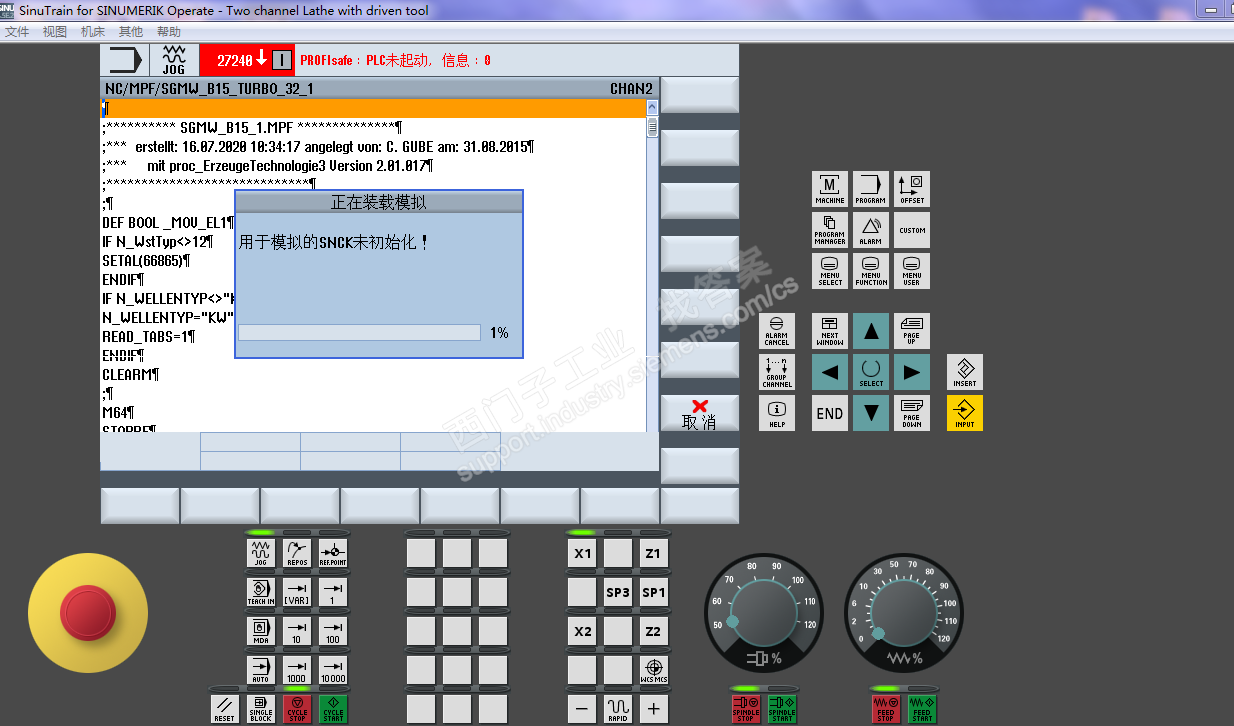Switch to TEACH IN mode

coord(261,592)
